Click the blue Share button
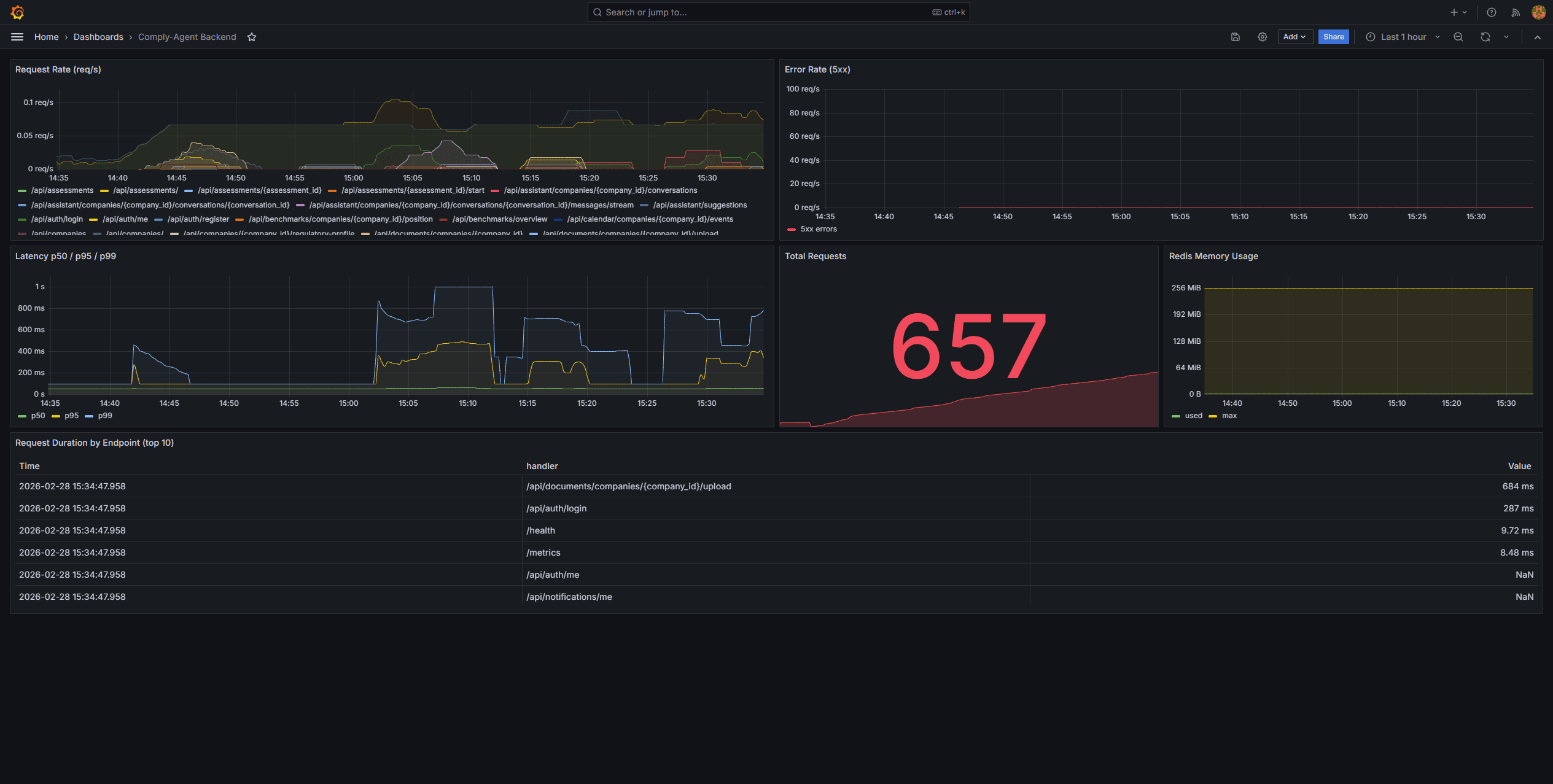Screen dimensions: 1553x784 coord(1333,37)
